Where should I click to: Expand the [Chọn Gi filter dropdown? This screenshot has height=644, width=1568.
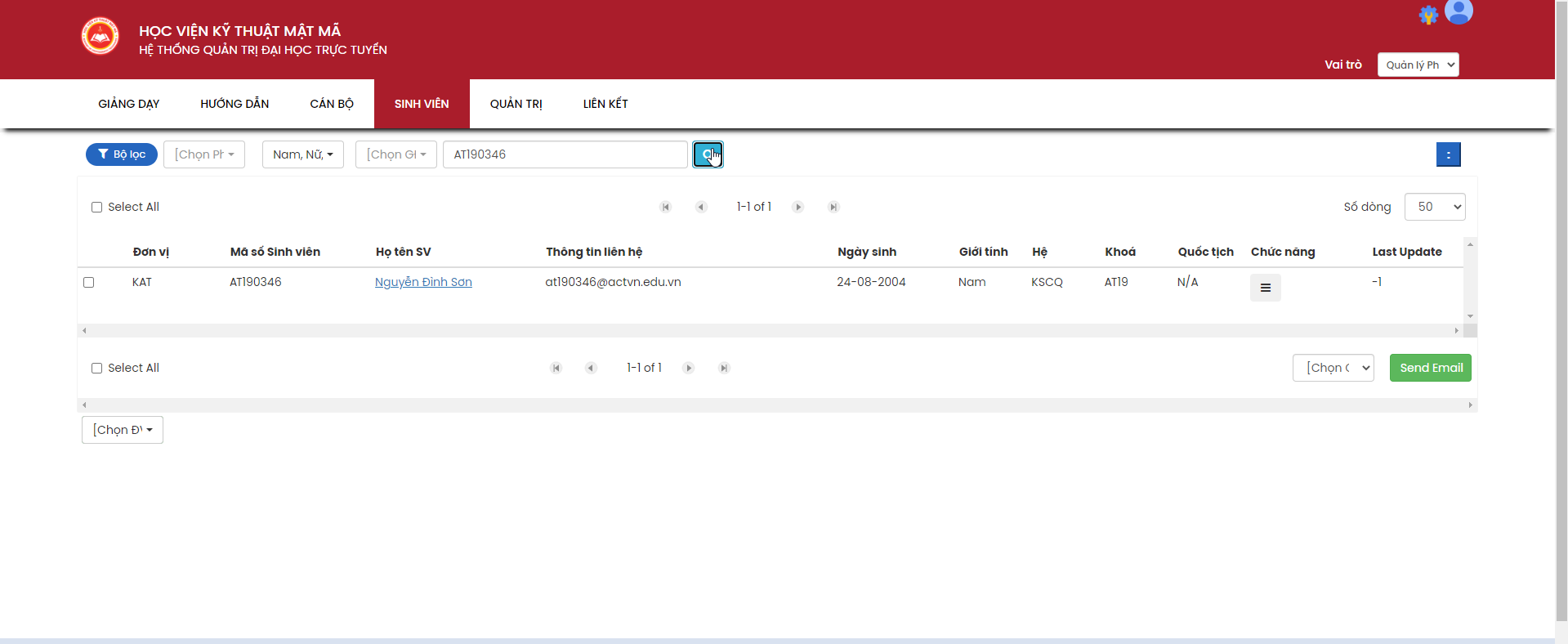click(x=396, y=154)
